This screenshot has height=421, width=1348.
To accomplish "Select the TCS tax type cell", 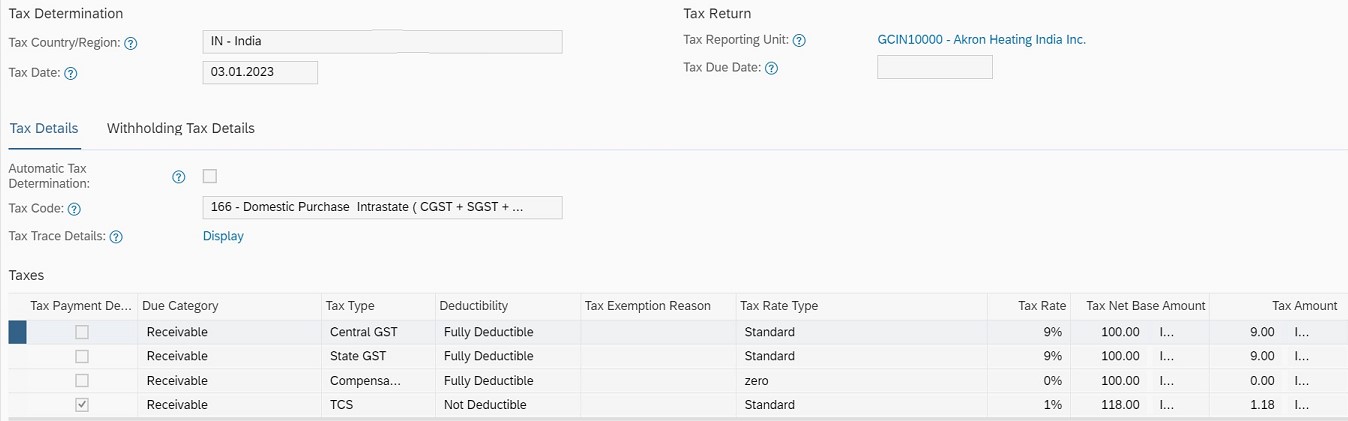I will (x=377, y=405).
